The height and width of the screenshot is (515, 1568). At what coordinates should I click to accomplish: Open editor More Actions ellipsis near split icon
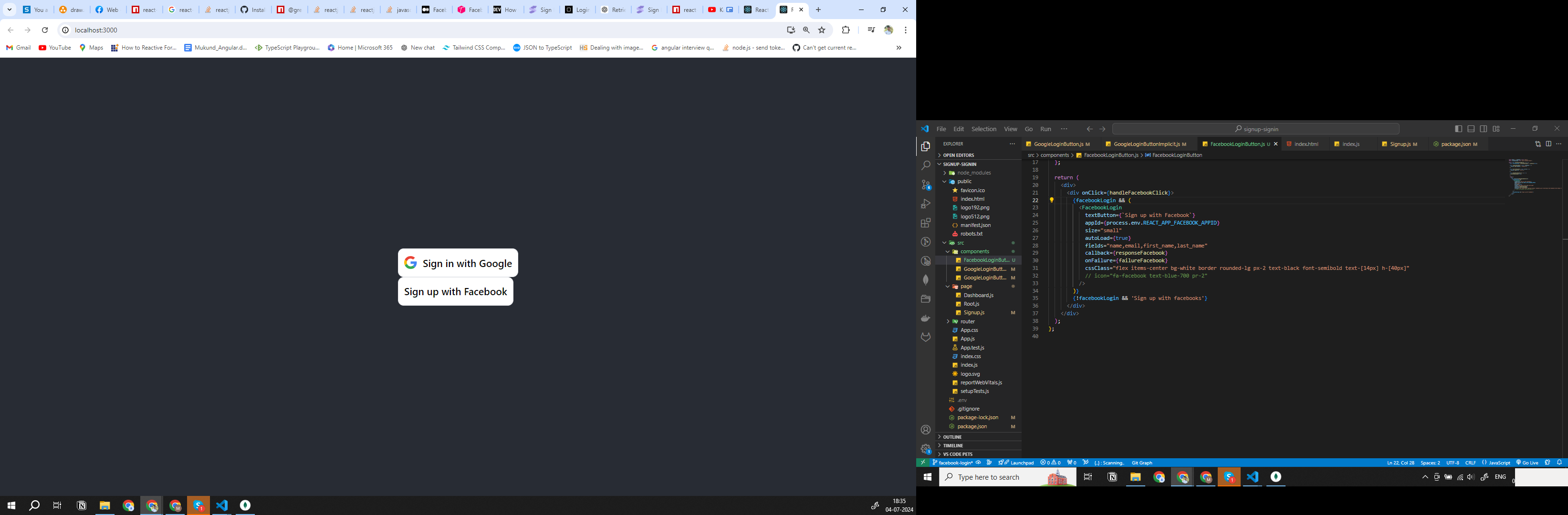(1559, 144)
